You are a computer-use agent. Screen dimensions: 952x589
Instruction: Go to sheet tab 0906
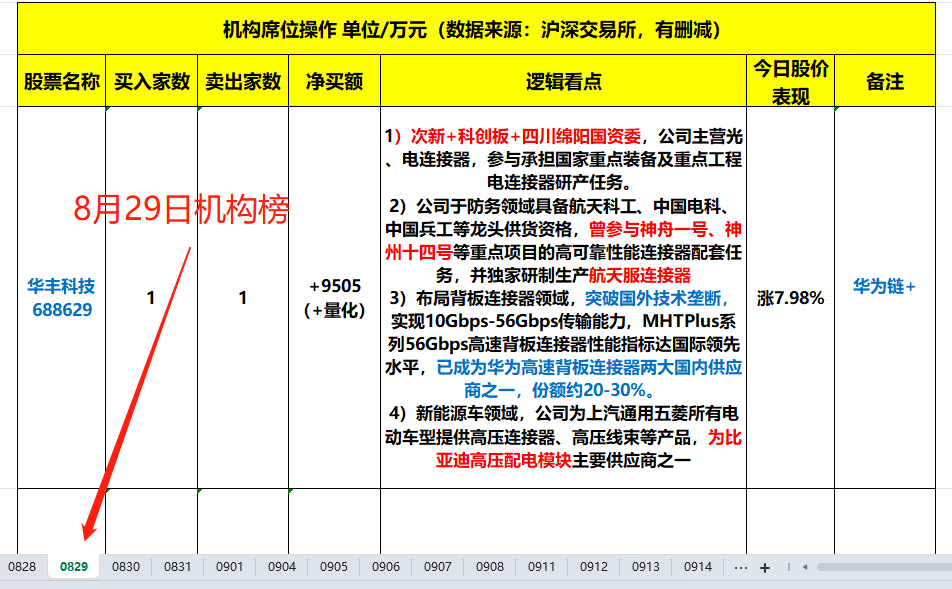pyautogui.click(x=386, y=567)
